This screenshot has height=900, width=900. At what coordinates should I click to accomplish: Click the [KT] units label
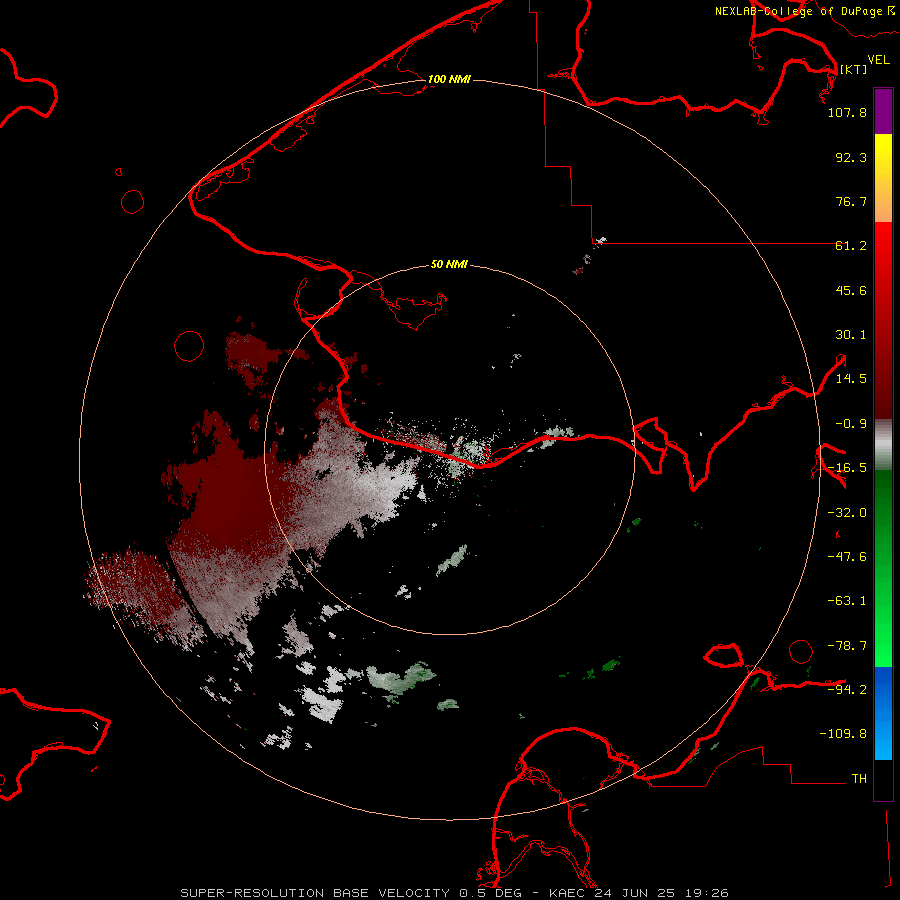tap(853, 69)
